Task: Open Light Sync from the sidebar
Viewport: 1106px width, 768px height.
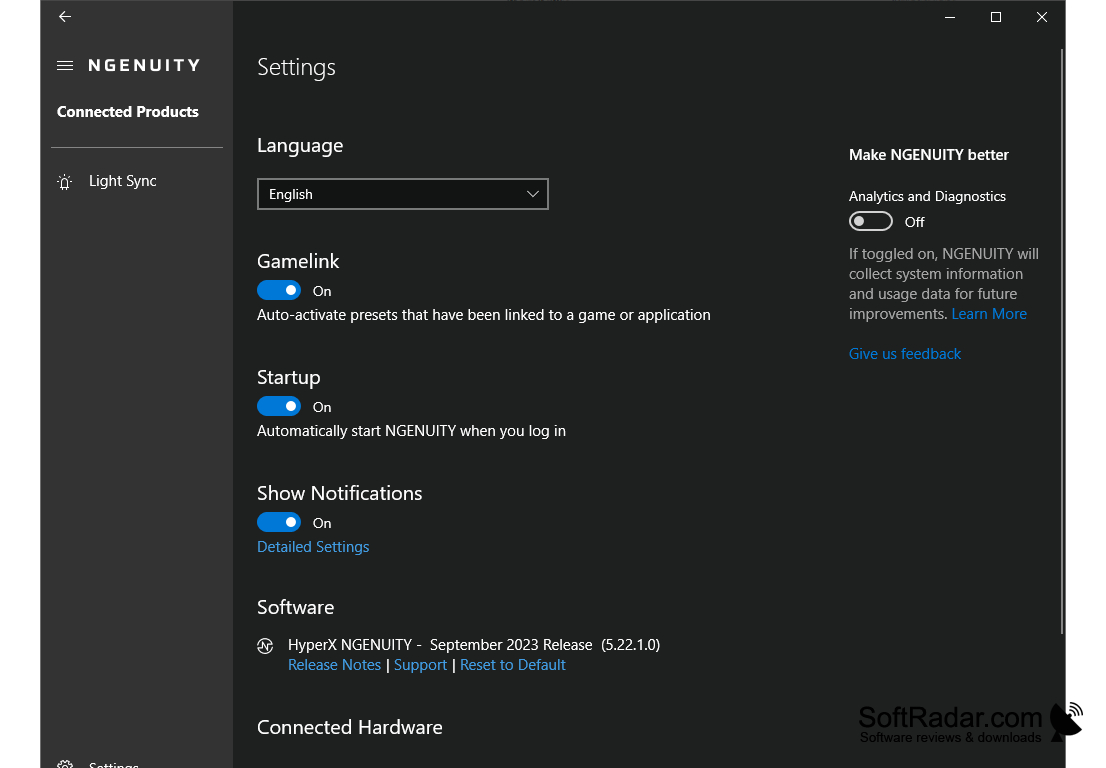Action: (122, 181)
